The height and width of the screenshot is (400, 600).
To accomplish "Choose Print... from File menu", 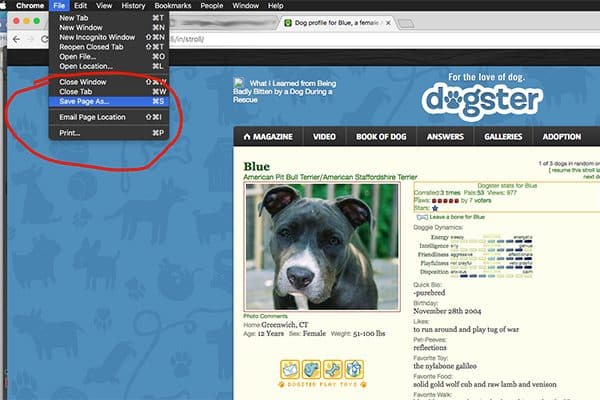I will pyautogui.click(x=109, y=133).
